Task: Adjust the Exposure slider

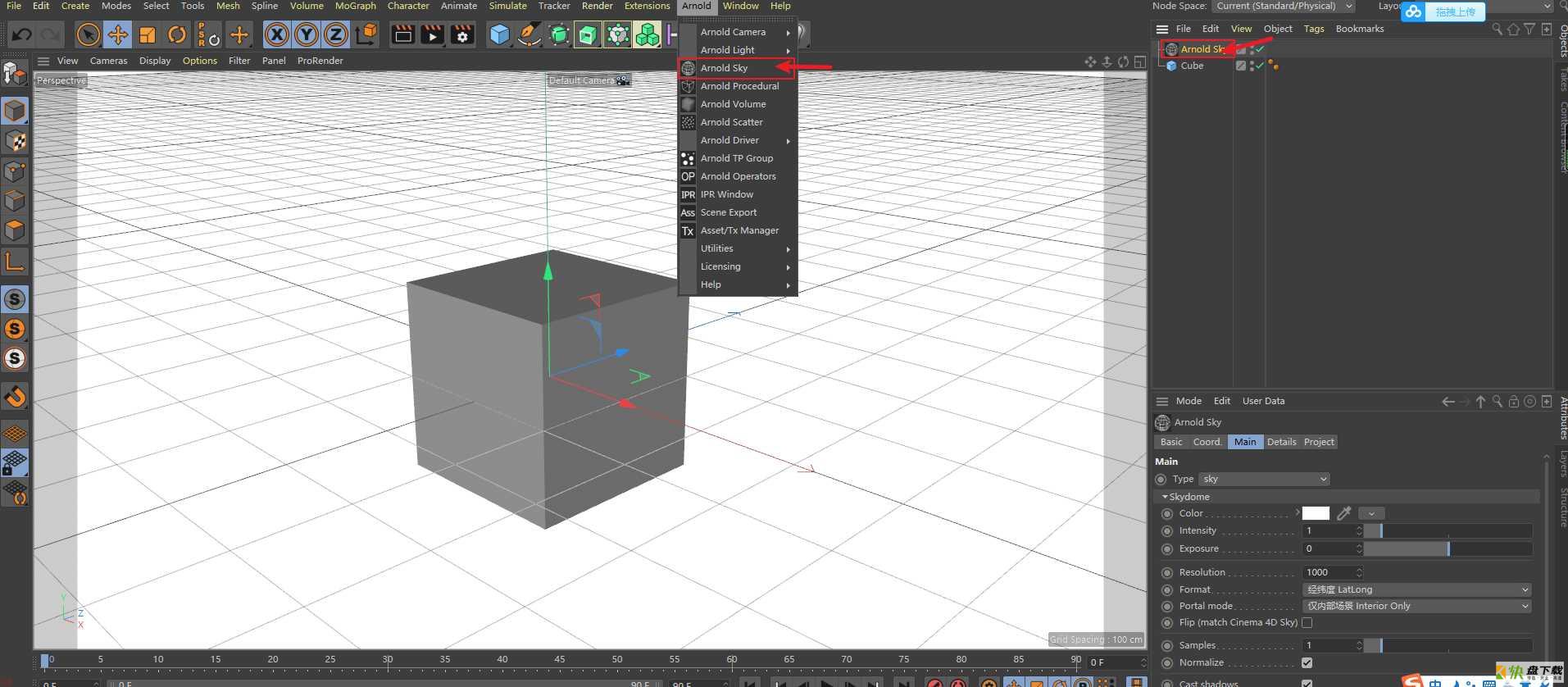Action: (1448, 549)
